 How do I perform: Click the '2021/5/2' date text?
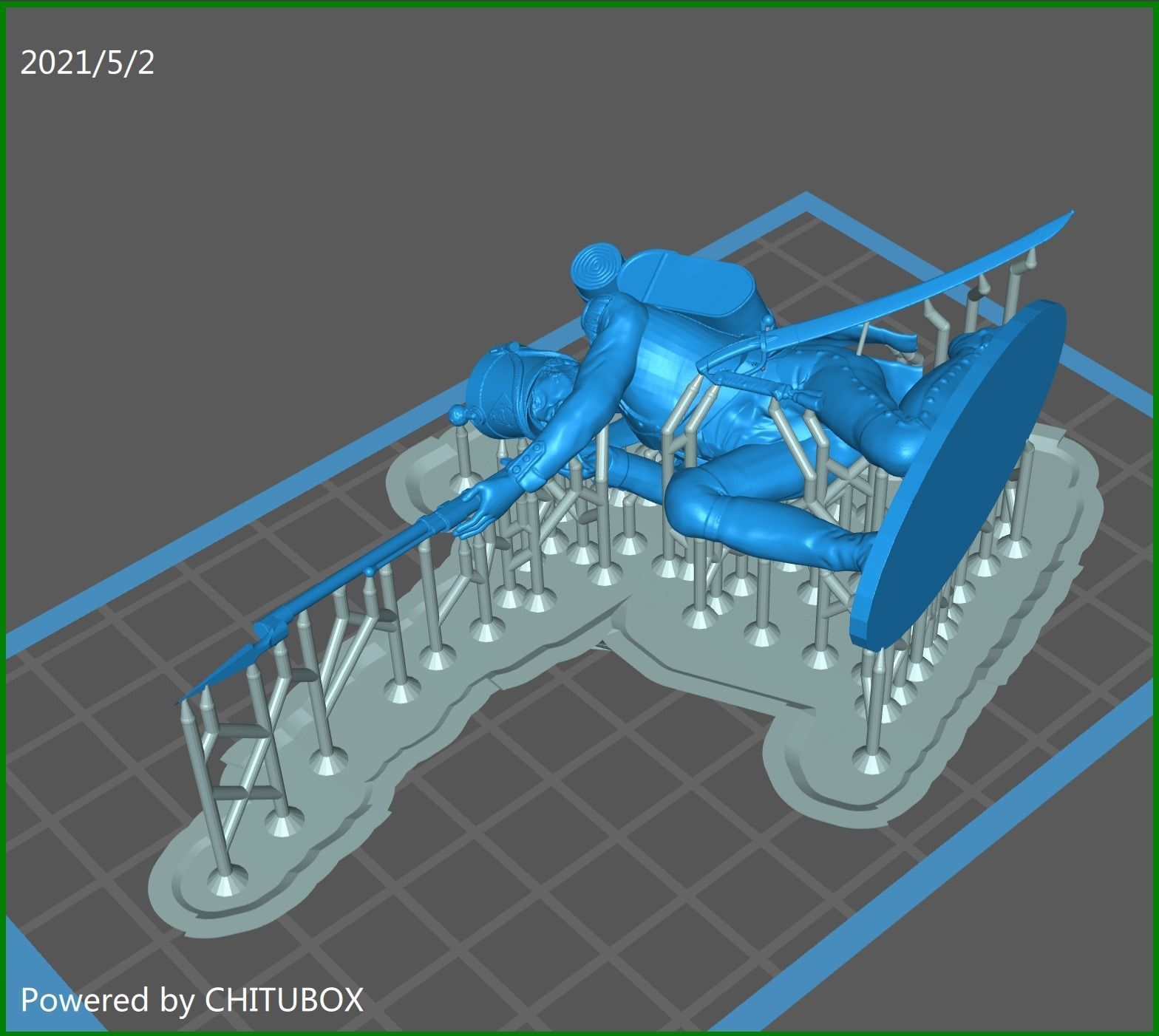pyautogui.click(x=87, y=64)
